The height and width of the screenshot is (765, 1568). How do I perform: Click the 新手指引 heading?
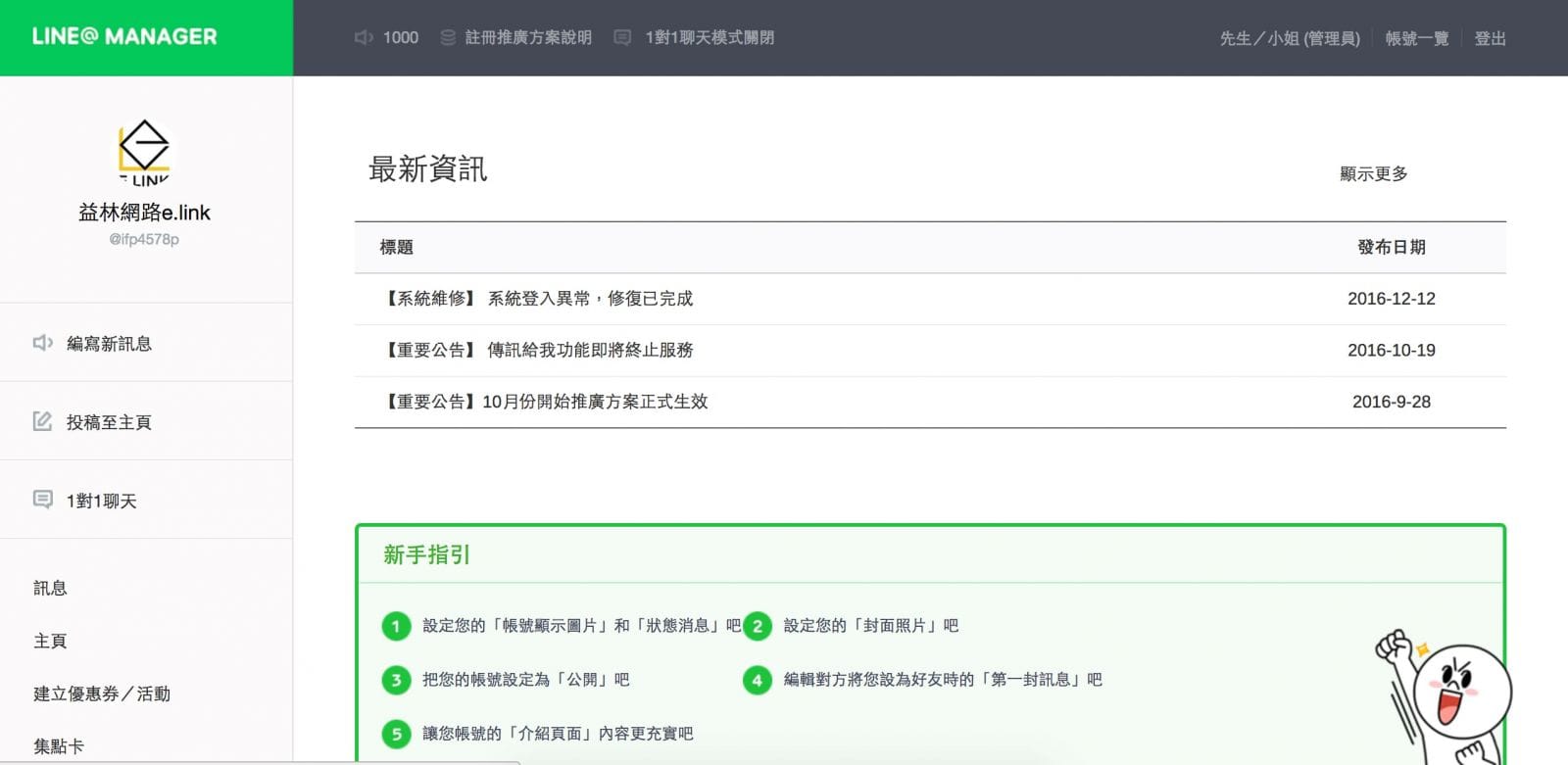pyautogui.click(x=427, y=555)
